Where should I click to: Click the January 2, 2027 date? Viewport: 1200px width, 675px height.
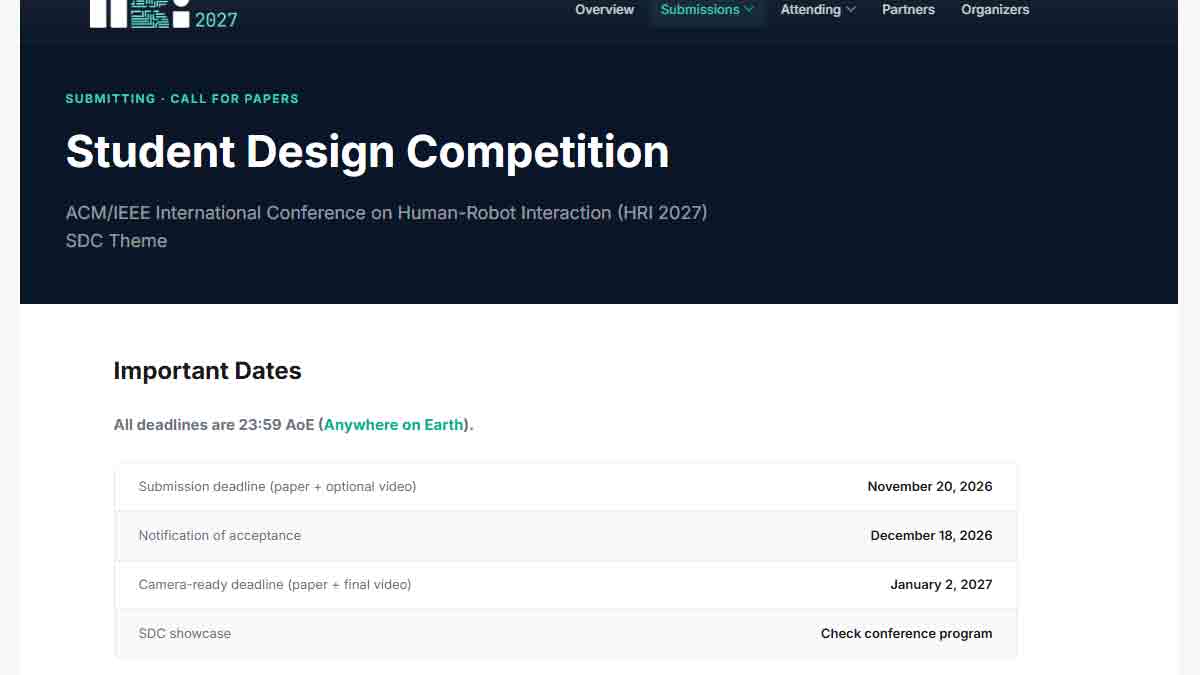[941, 585]
